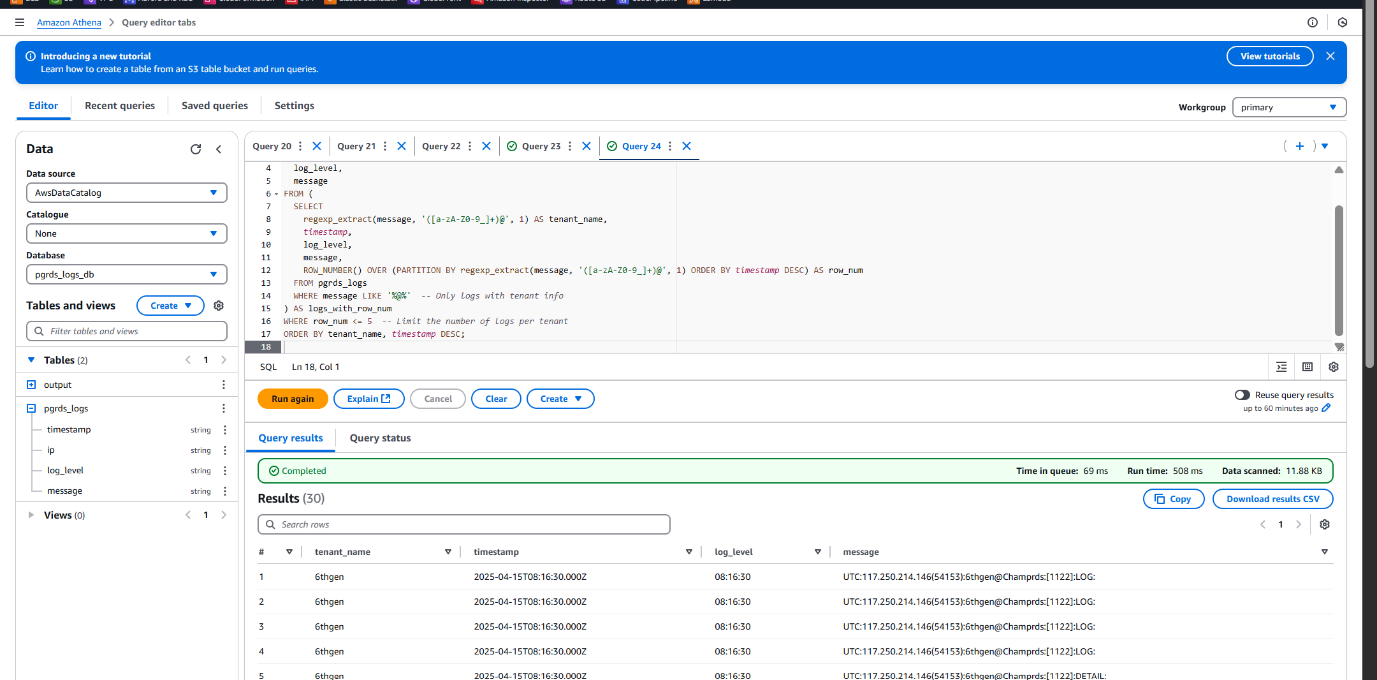Open actions menu for pgrds_logs table
This screenshot has width=1377, height=680.
[224, 409]
